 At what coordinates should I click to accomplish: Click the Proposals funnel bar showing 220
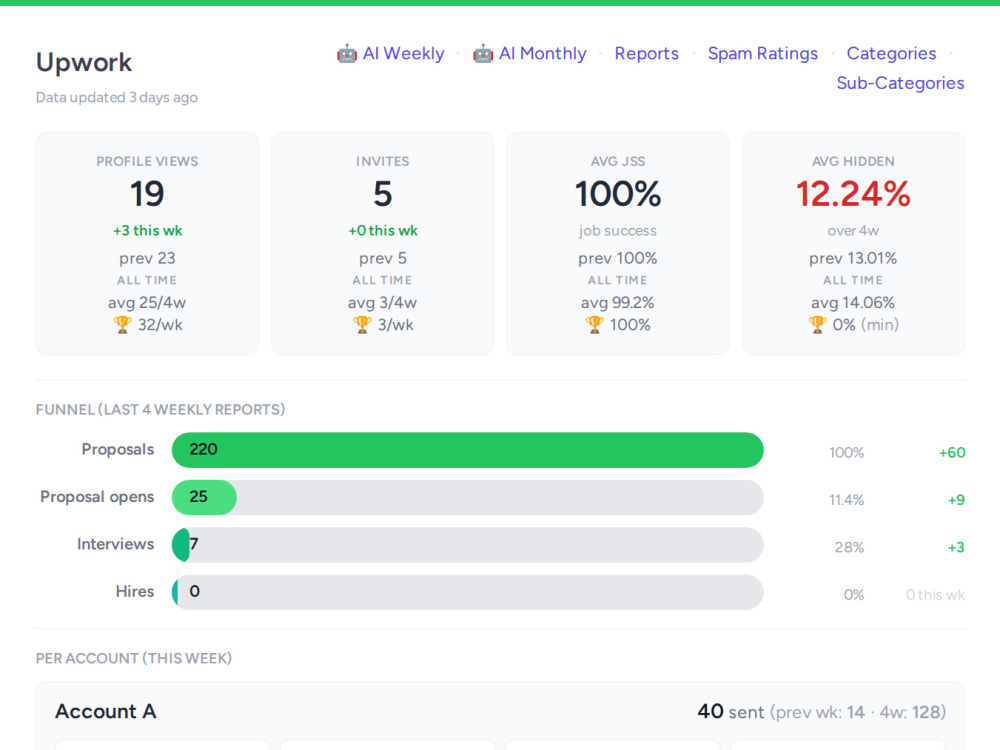[x=467, y=450]
